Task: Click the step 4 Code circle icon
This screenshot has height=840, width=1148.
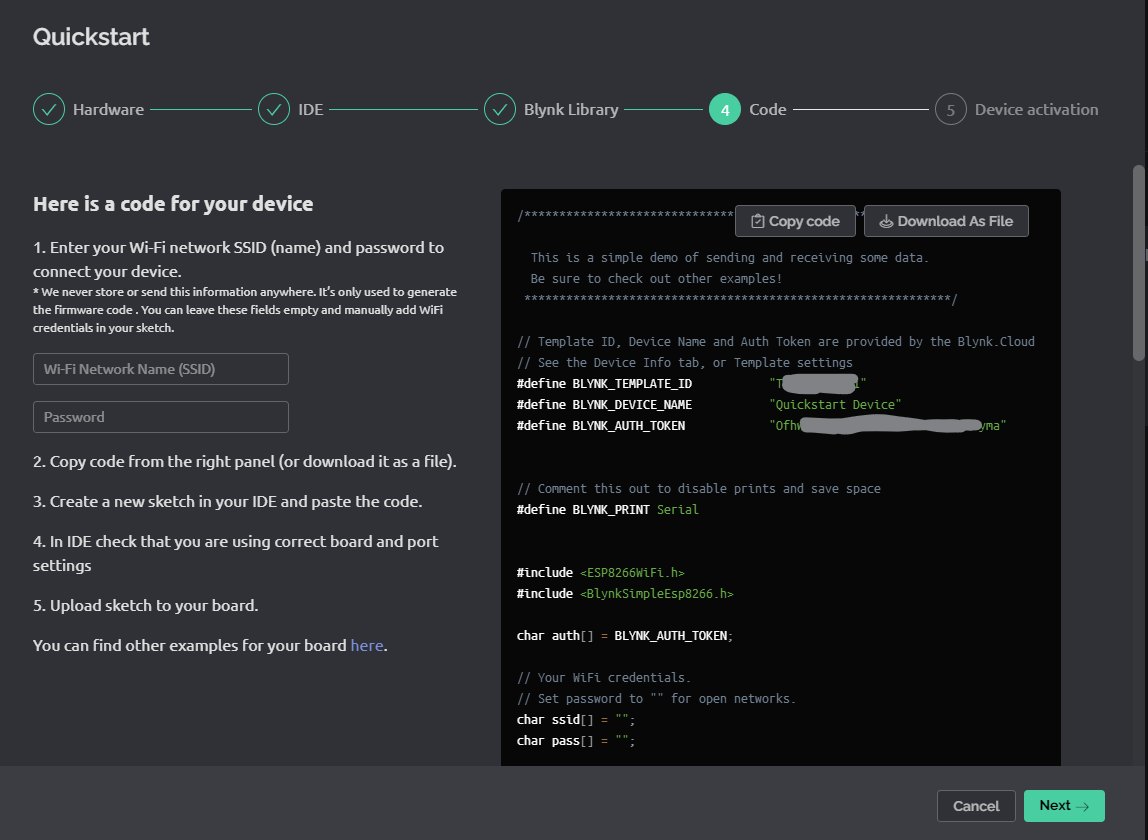Action: (725, 110)
